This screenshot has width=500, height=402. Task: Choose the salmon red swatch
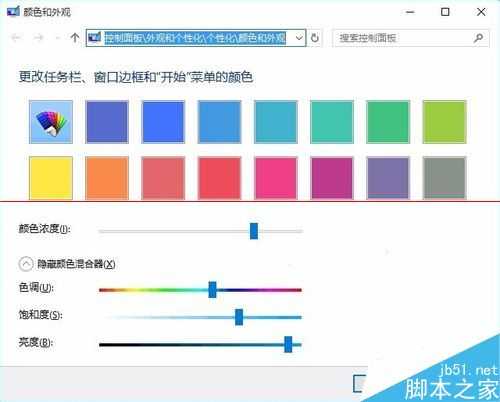(163, 178)
